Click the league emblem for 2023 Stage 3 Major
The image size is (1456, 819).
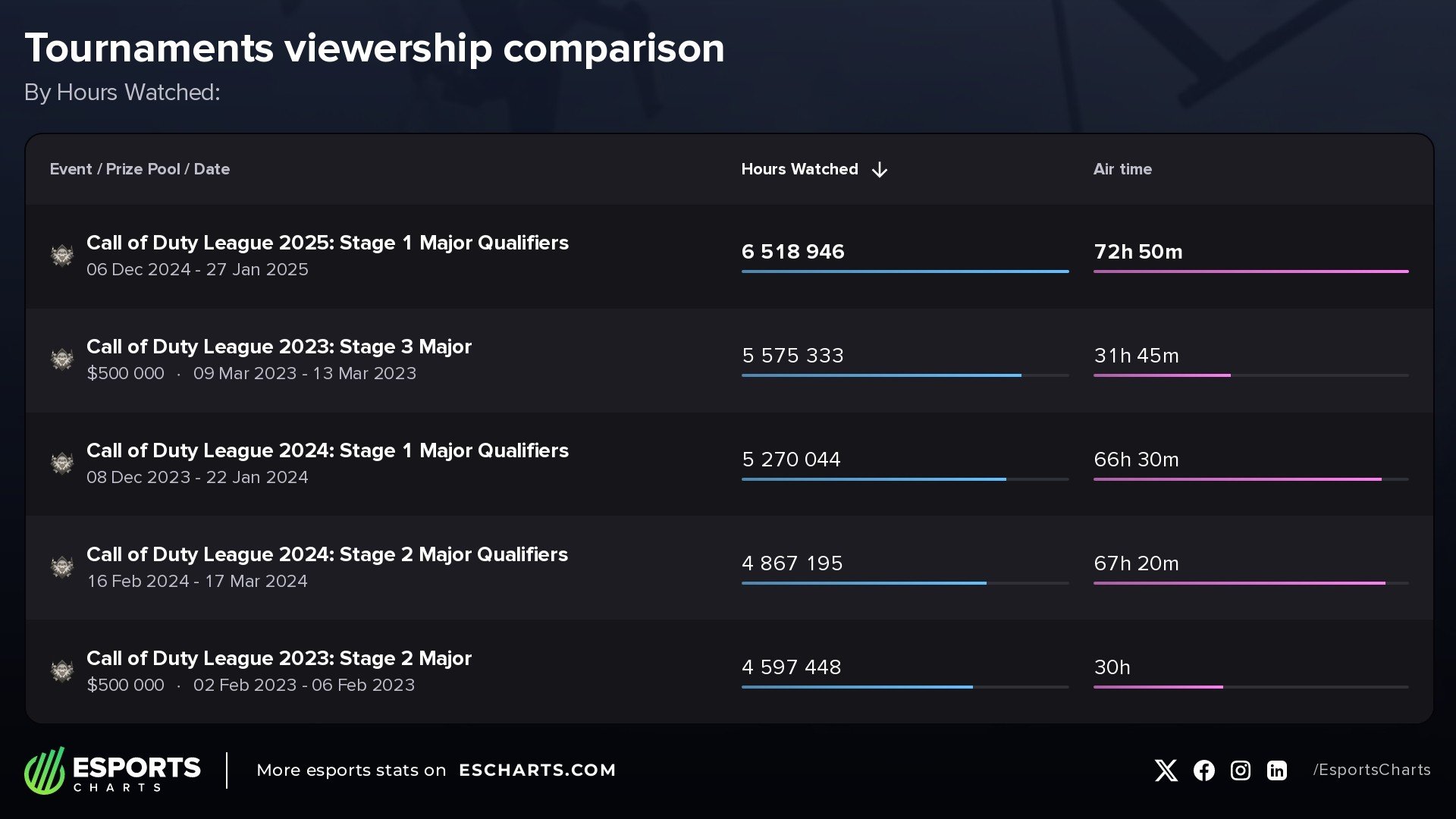tap(62, 359)
